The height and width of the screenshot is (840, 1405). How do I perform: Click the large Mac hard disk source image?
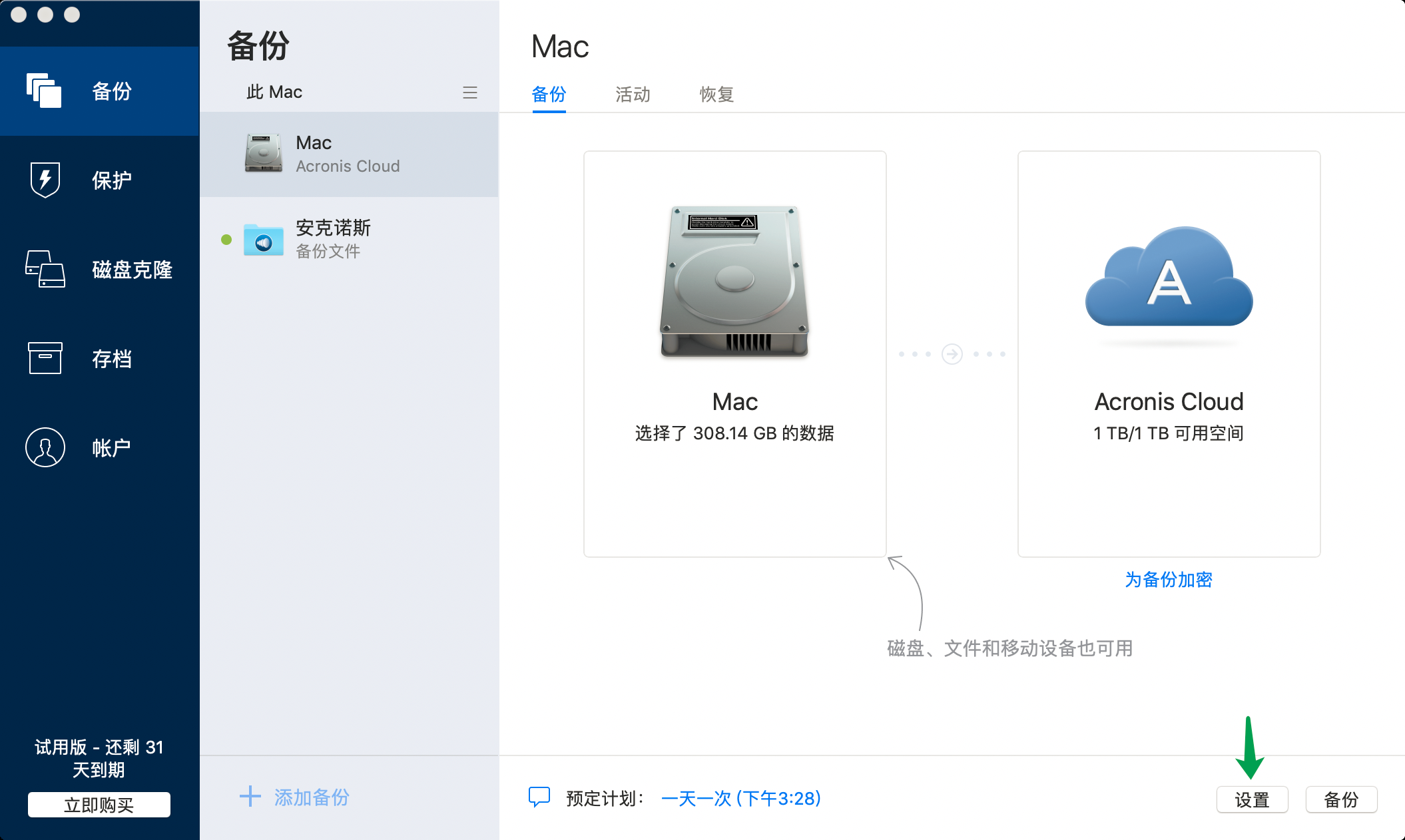734,282
